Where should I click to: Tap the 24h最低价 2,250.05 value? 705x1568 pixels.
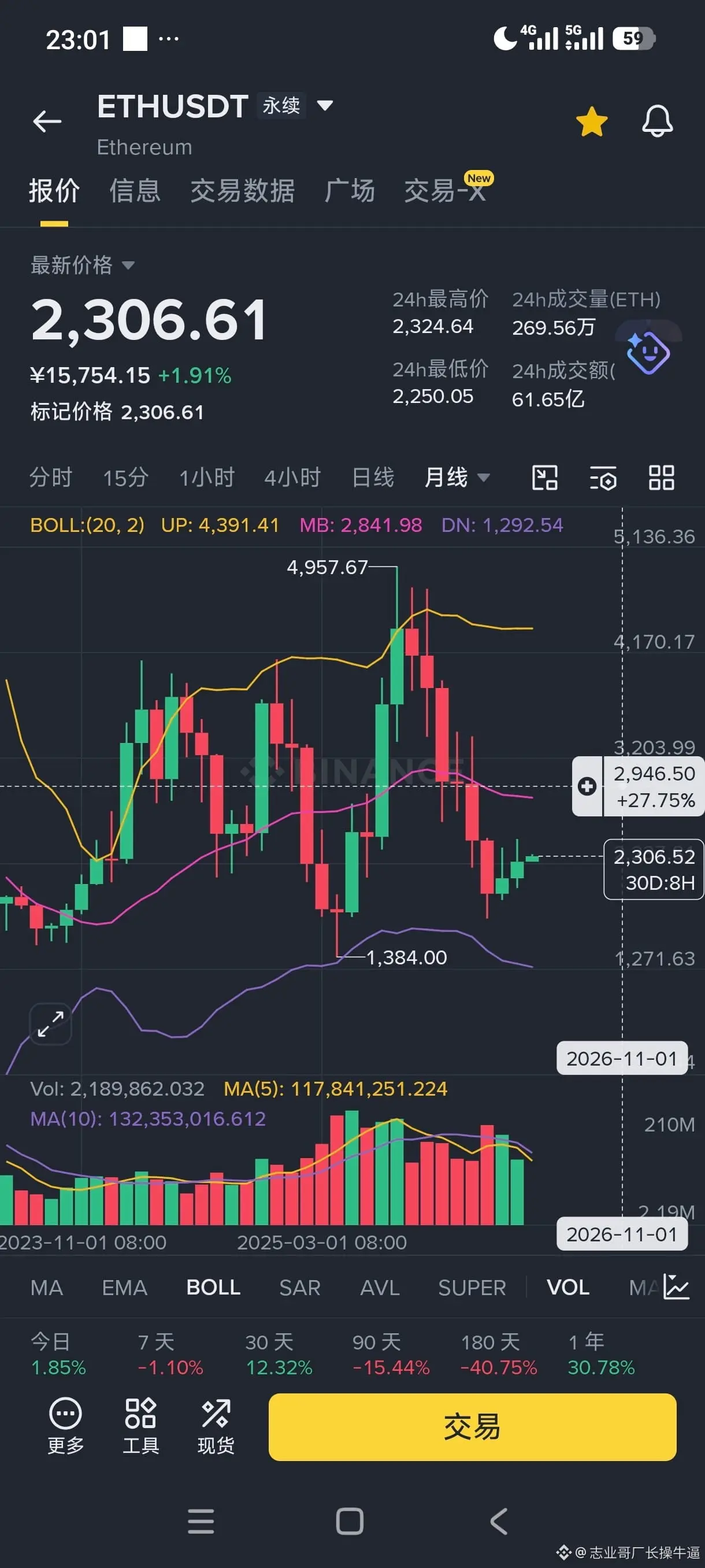tap(432, 396)
